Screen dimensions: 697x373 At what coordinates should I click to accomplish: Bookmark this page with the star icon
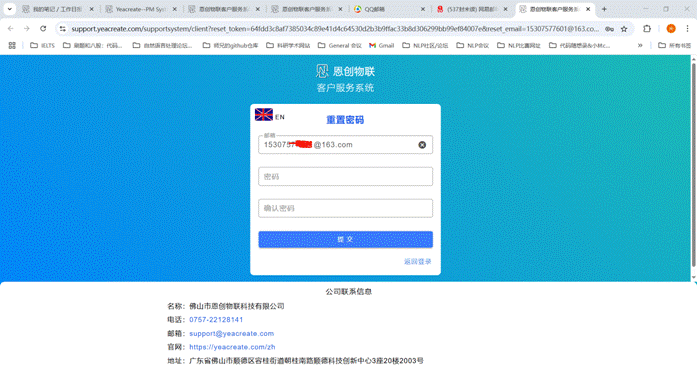tap(624, 29)
